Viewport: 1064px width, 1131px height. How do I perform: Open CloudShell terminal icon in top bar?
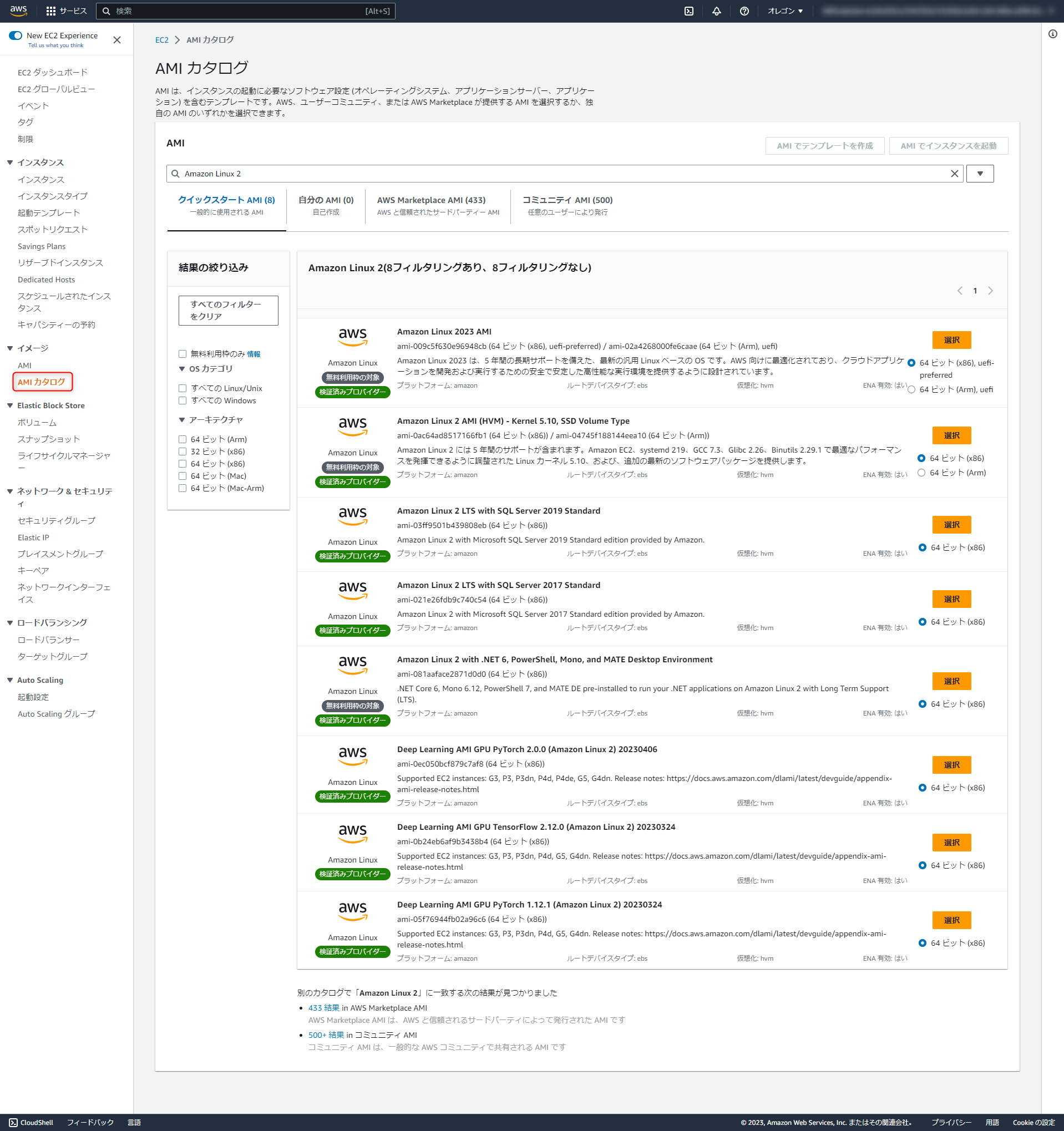688,11
